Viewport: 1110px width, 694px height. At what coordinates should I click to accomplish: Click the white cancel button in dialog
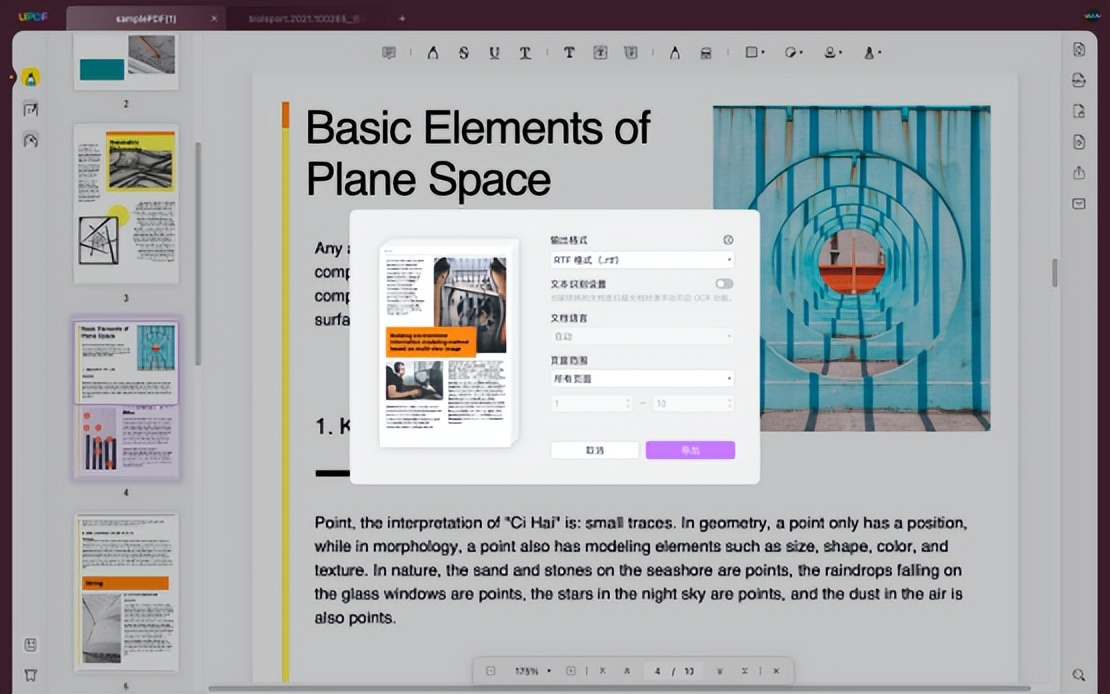(595, 450)
